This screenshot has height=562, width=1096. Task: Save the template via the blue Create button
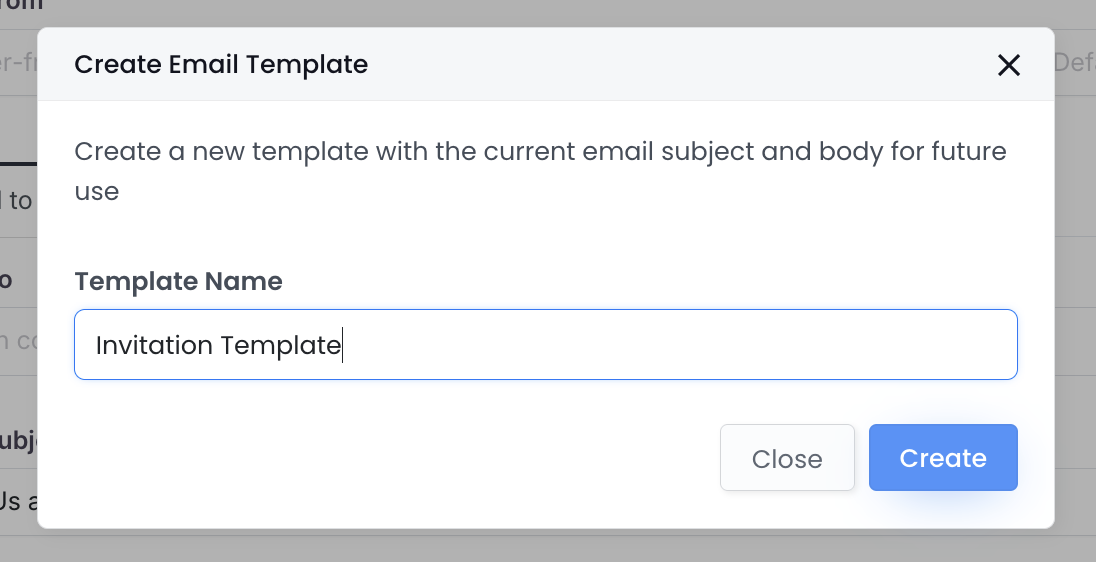[x=942, y=458]
